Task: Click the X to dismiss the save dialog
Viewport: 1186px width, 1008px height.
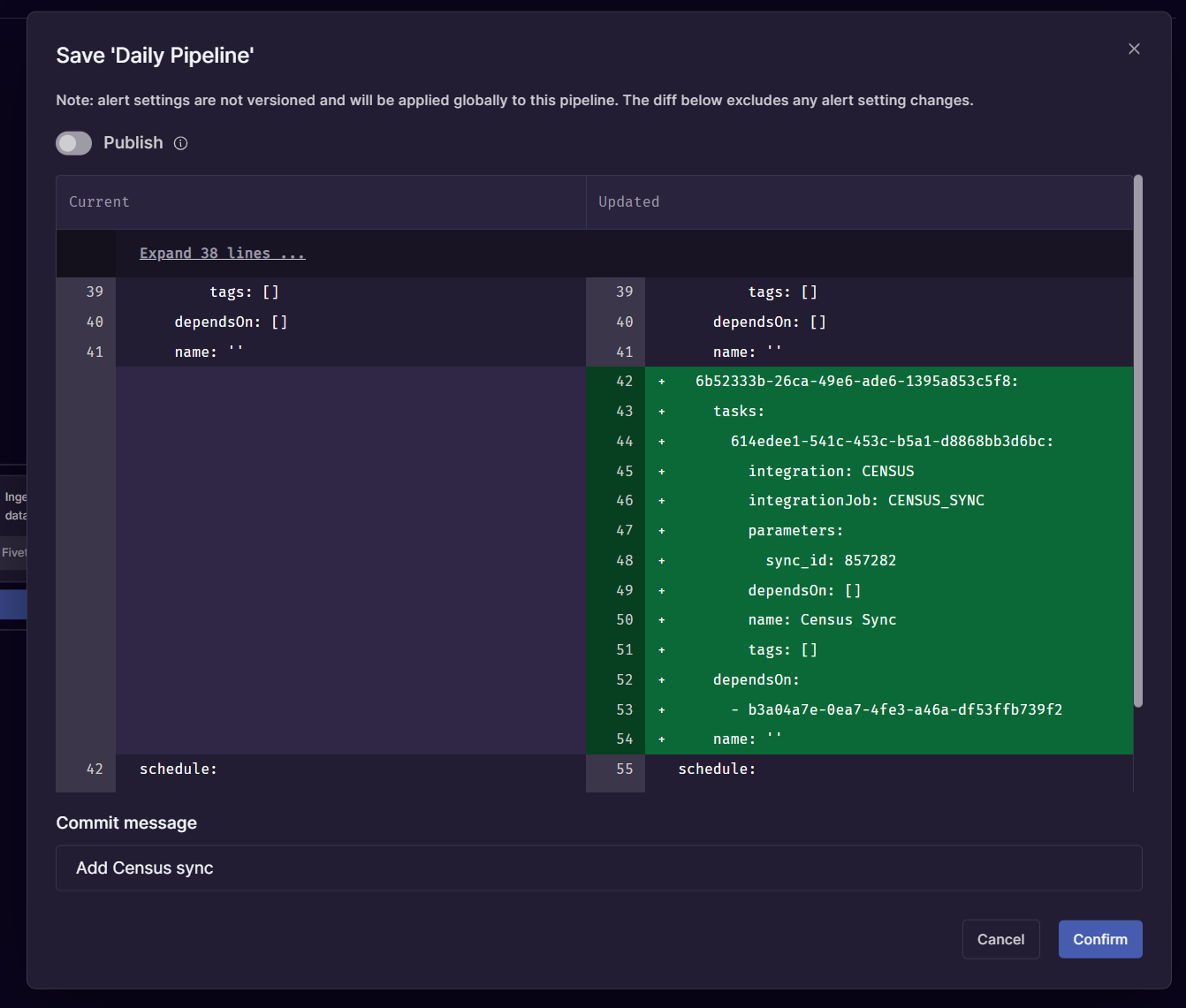Action: point(1134,49)
